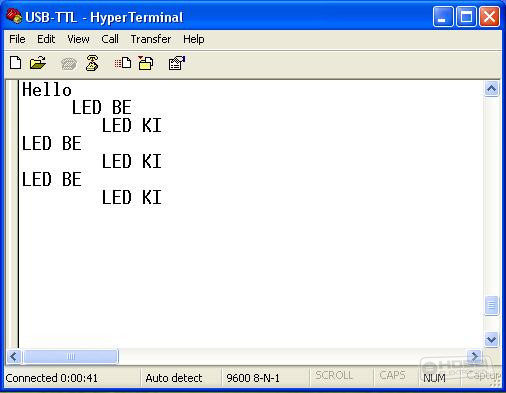The width and height of the screenshot is (506, 393).
Task: Open the Edit menu
Action: 46,39
